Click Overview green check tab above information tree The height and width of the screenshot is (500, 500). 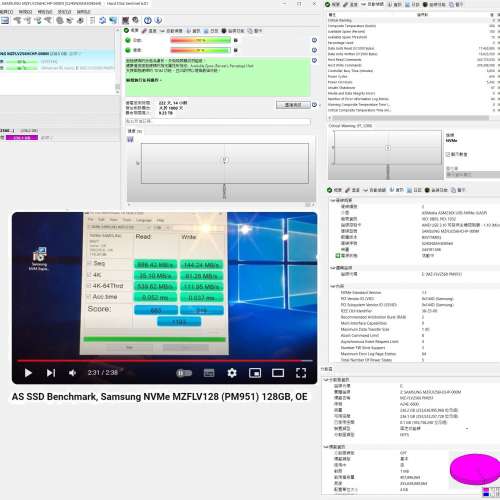tap(334, 190)
